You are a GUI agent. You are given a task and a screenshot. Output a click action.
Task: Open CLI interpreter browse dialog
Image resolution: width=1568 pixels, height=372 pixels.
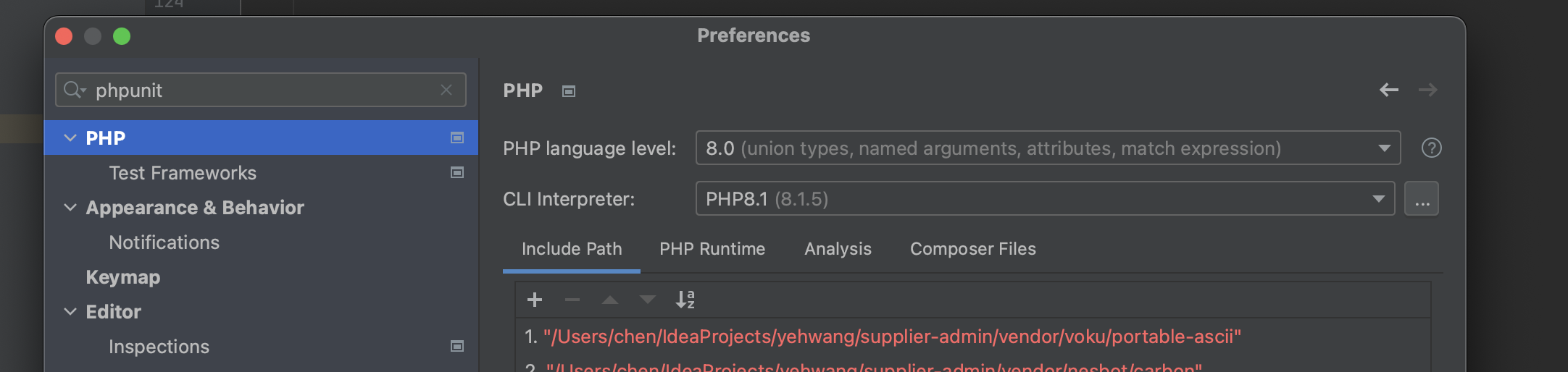tap(1421, 199)
